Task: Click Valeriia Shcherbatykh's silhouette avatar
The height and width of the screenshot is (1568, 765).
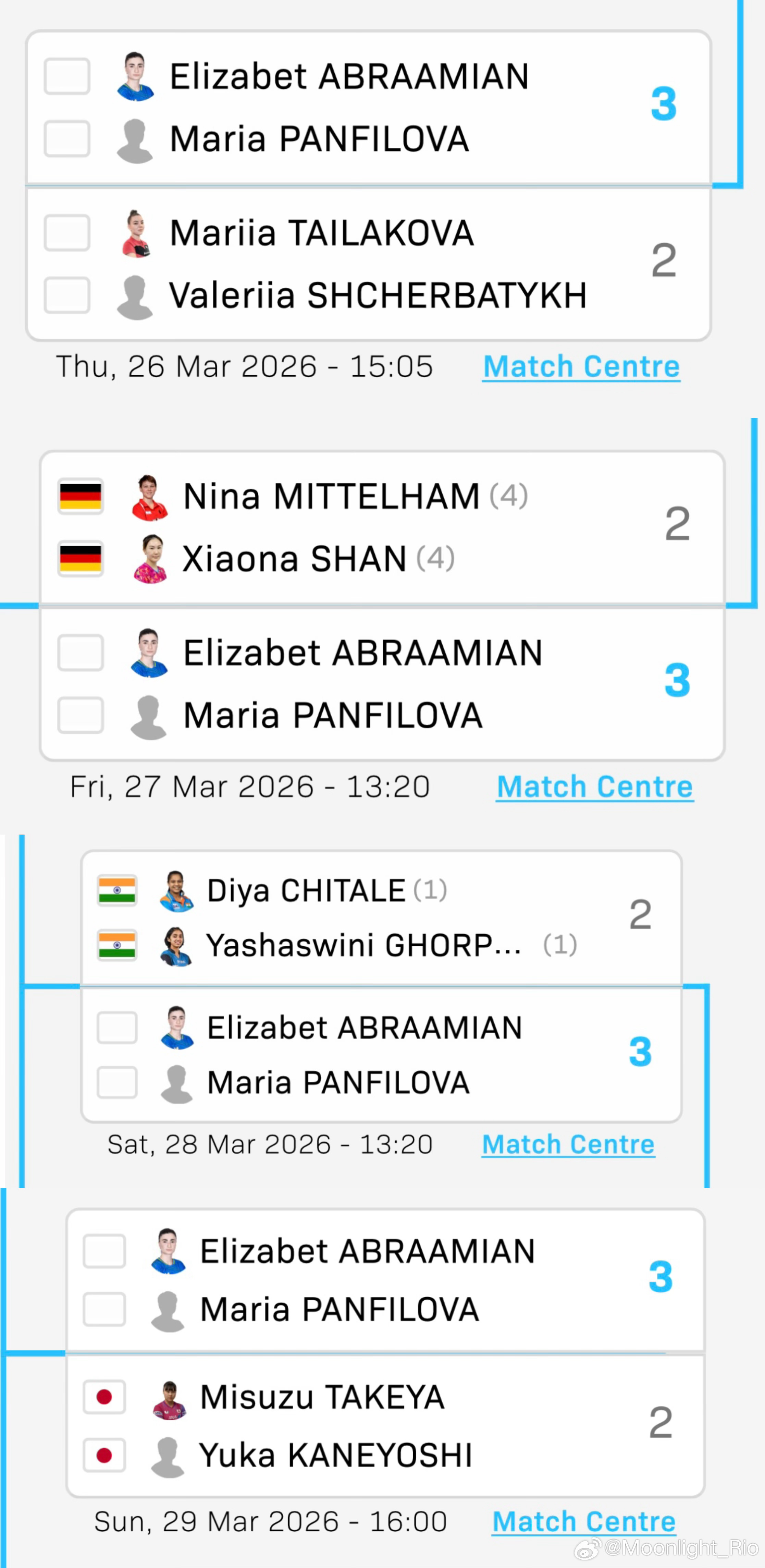Action: (135, 297)
